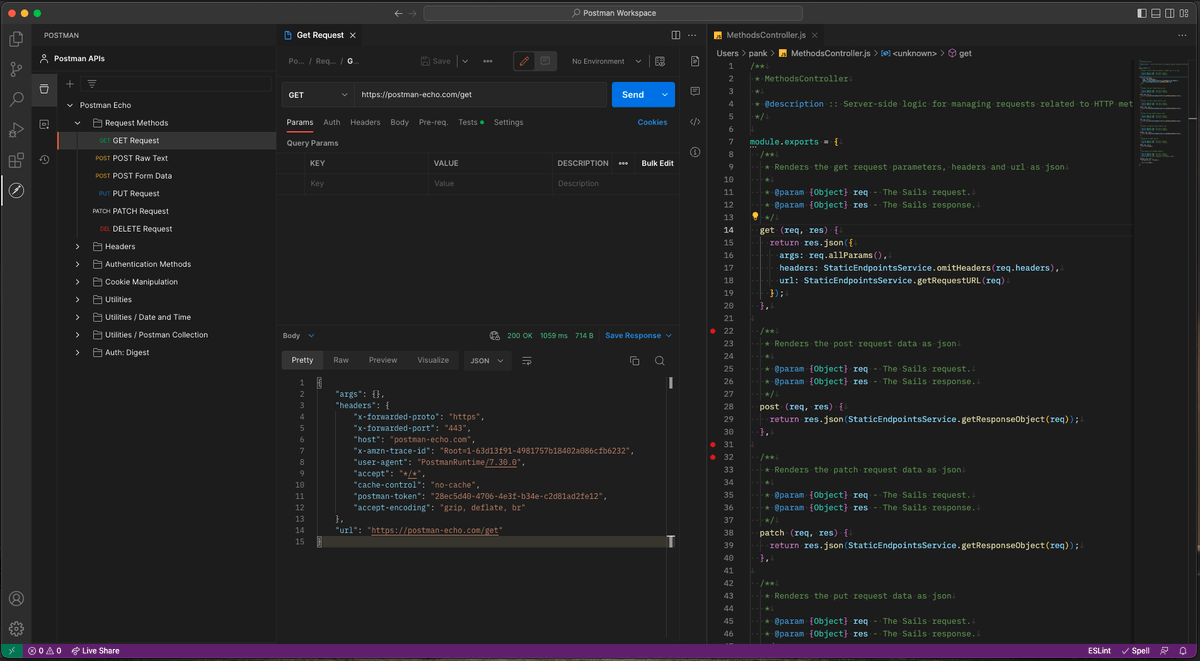Select the Postman compass icon in activity bar
Image resolution: width=1200 pixels, height=661 pixels.
pos(16,191)
